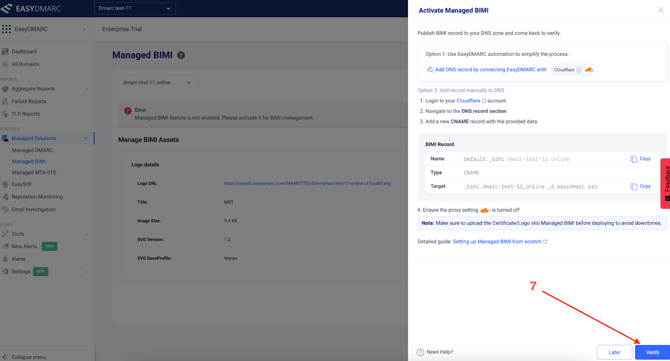Close the Activate Managed BIMI panel
This screenshot has width=670, height=361.
(x=660, y=10)
